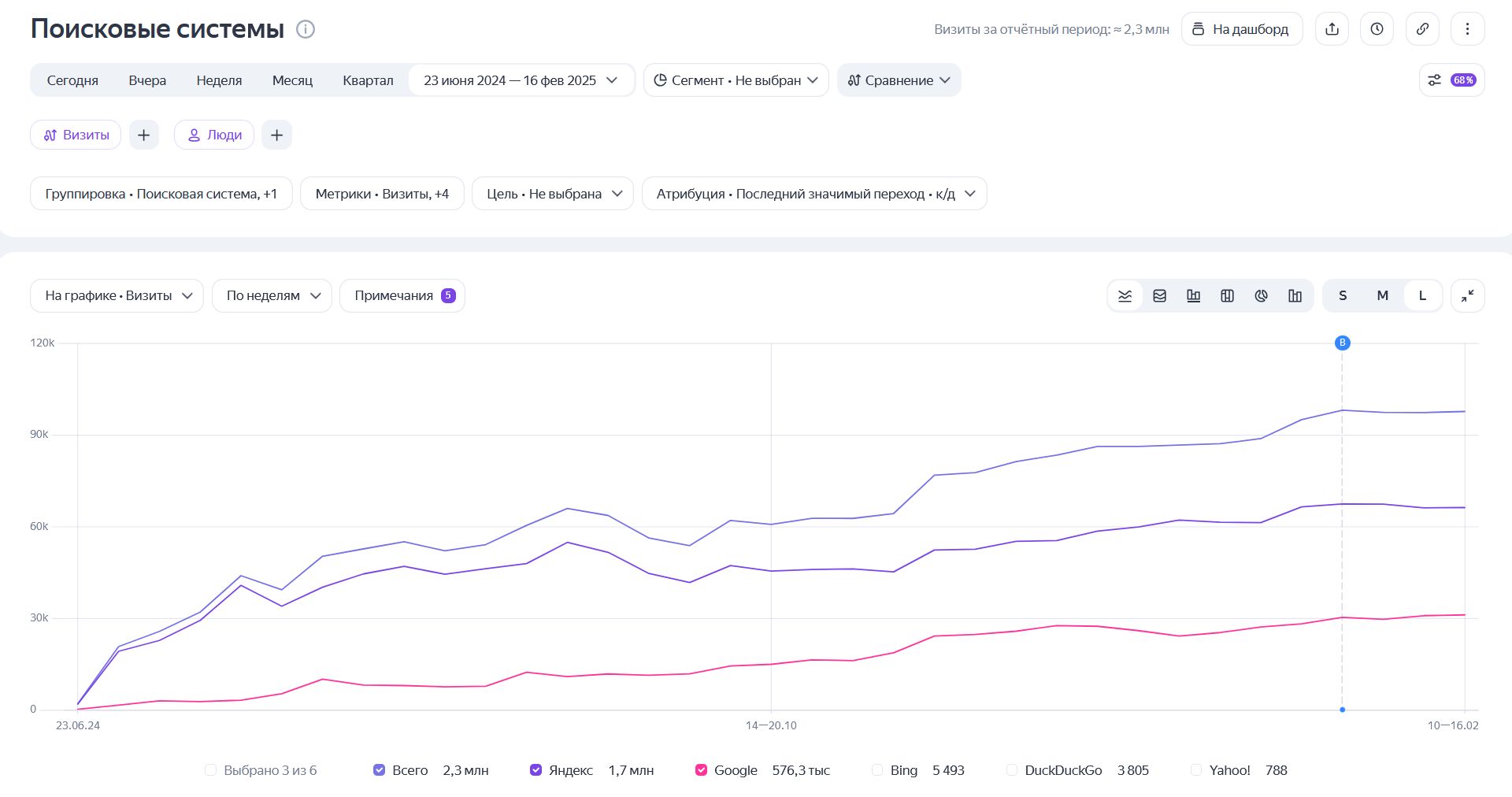Enable the DuckDuckGo series checkbox

1012,770
